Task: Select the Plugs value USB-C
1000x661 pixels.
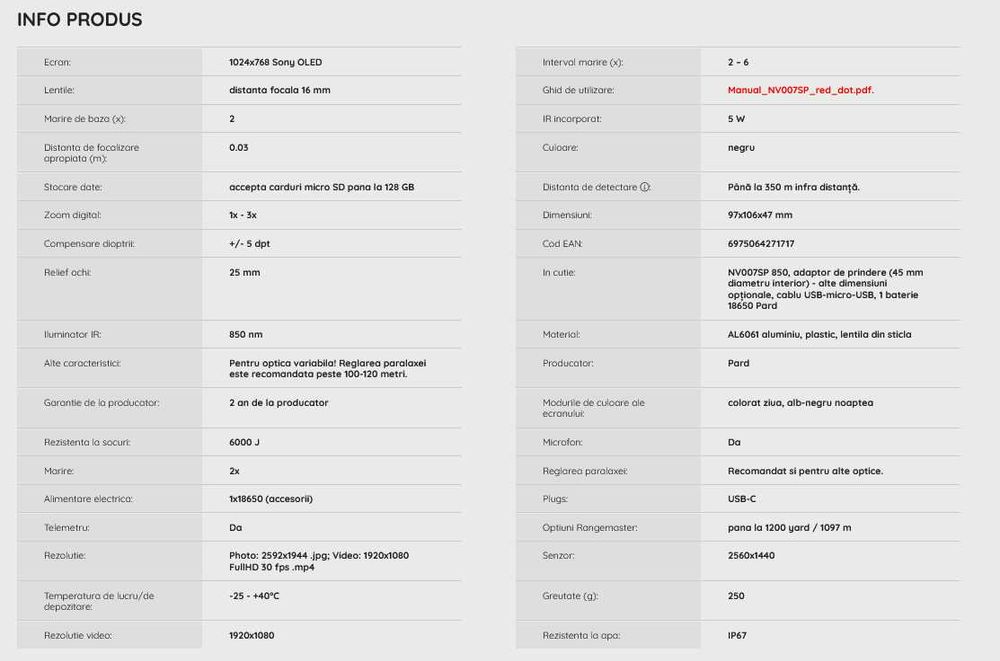Action: point(742,498)
